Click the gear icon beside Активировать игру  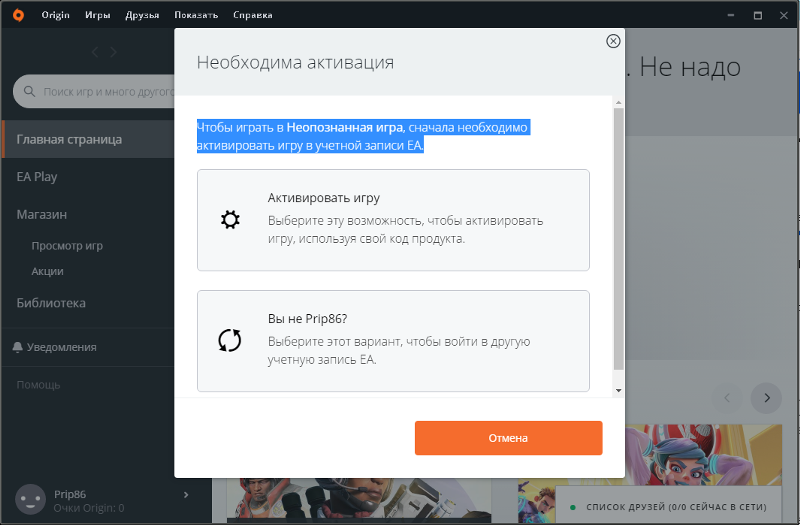230,220
